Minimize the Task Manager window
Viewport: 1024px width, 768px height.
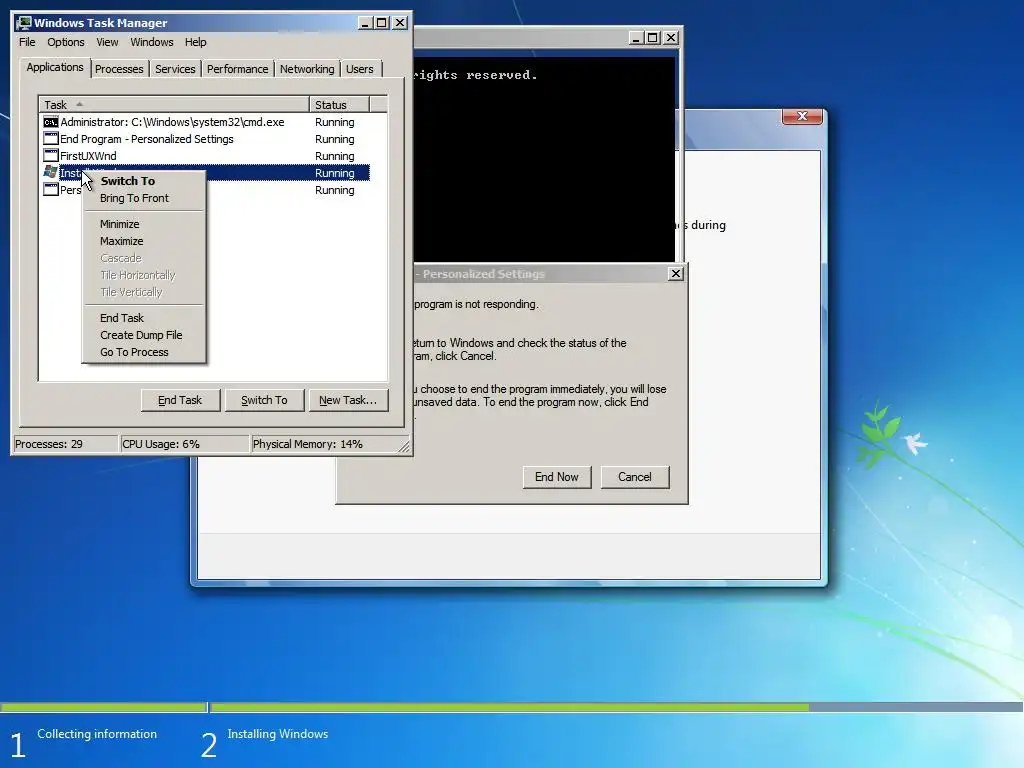(366, 23)
